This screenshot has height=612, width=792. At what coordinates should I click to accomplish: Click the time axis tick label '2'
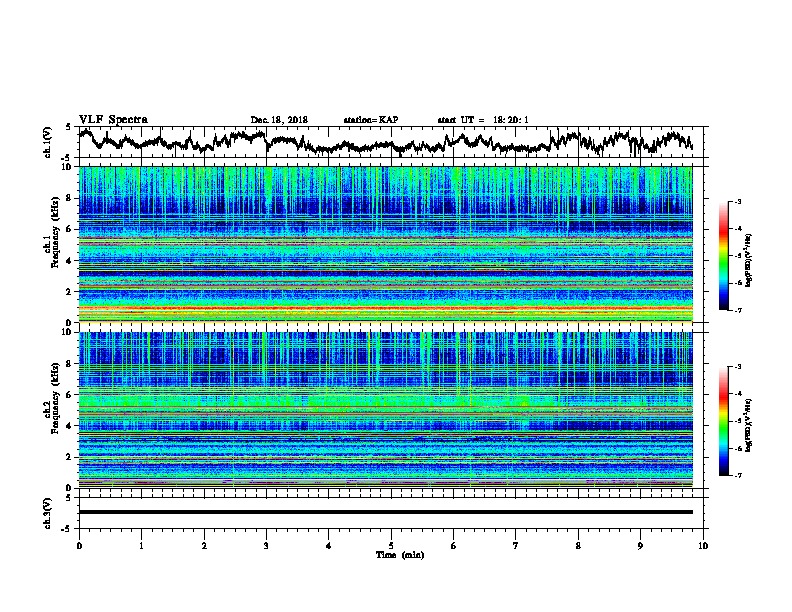[x=204, y=546]
